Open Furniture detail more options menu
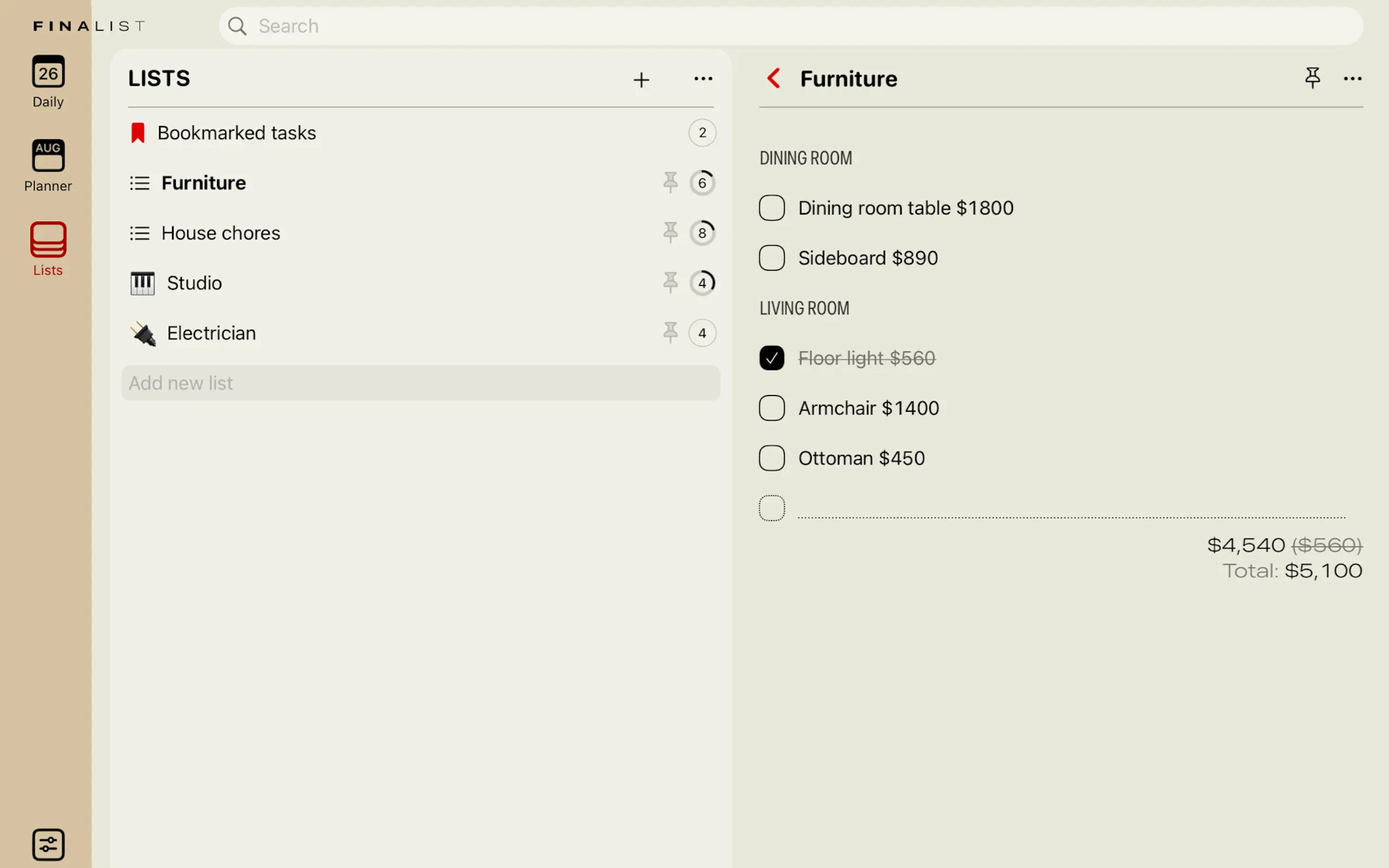Viewport: 1389px width, 868px height. (1352, 79)
